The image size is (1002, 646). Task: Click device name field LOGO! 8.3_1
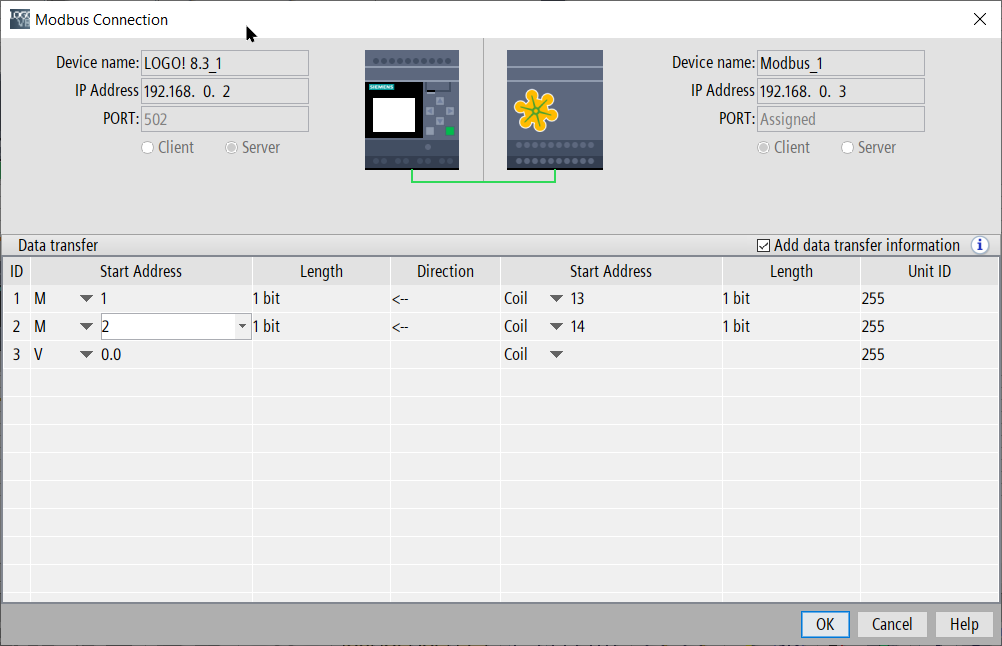click(x=225, y=63)
